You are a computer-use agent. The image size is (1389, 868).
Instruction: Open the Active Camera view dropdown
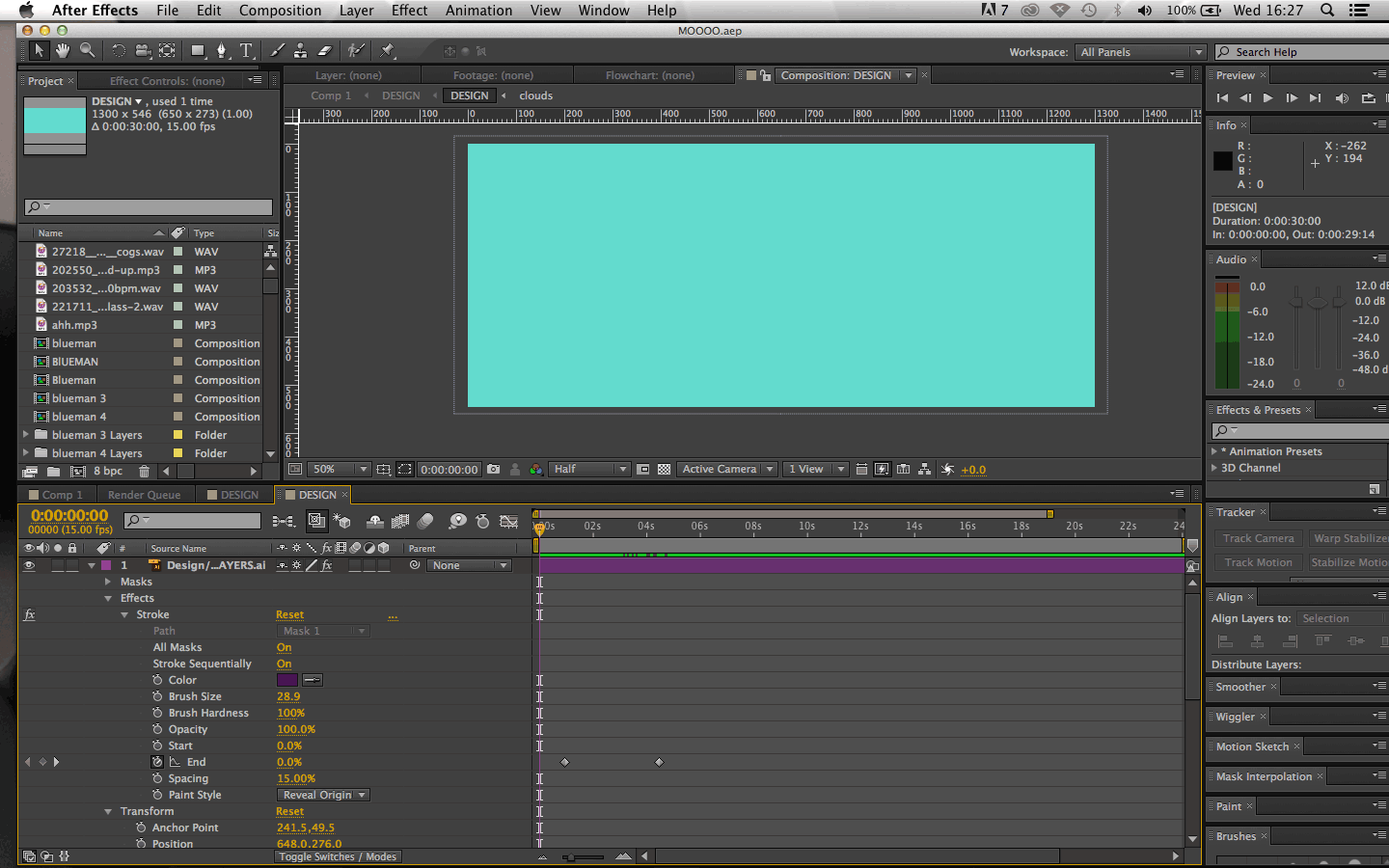point(727,470)
